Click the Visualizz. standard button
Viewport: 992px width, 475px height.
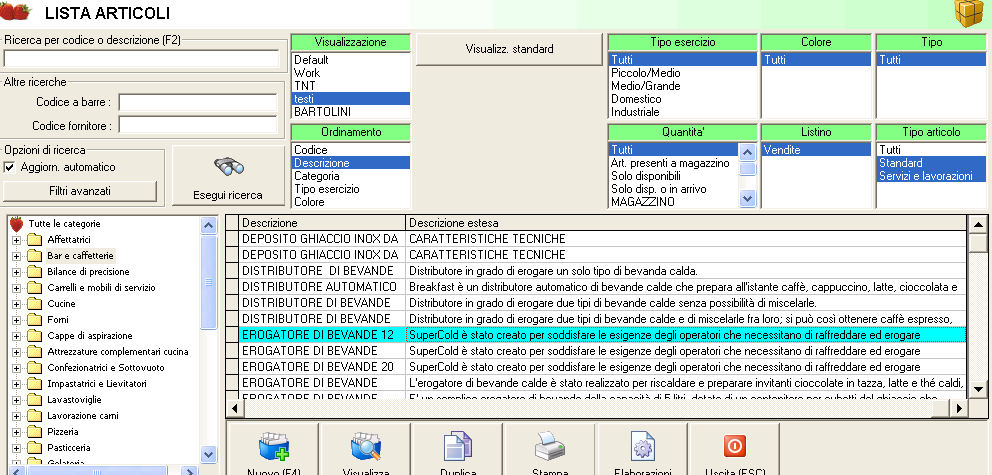pos(509,49)
